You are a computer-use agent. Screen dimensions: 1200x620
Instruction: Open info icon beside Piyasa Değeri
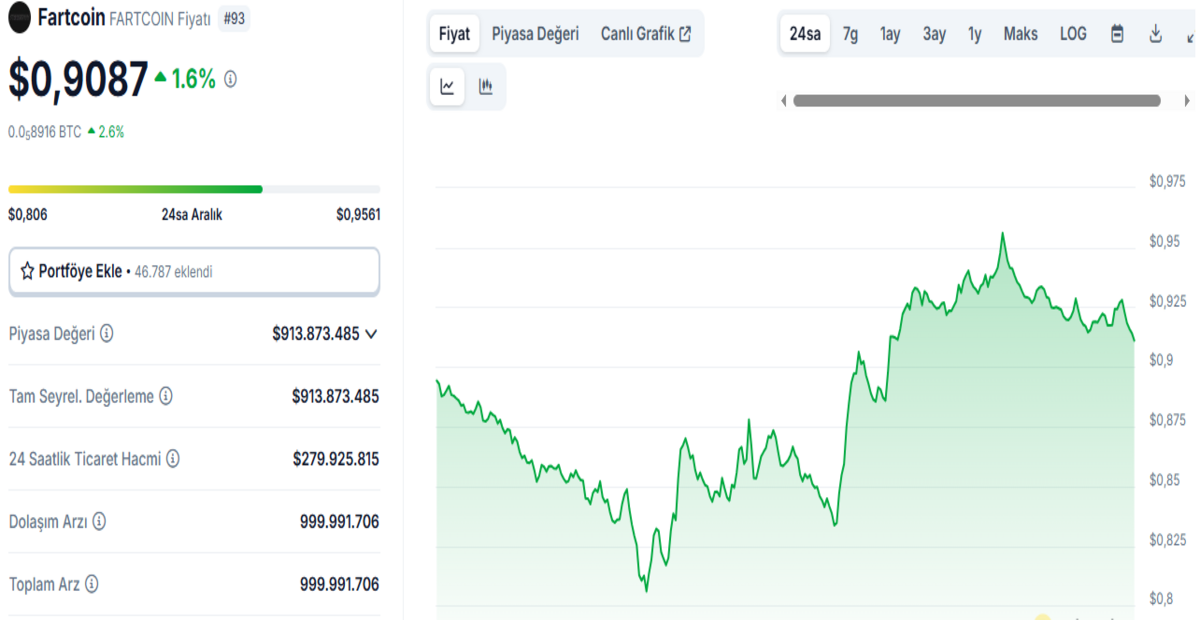(106, 334)
